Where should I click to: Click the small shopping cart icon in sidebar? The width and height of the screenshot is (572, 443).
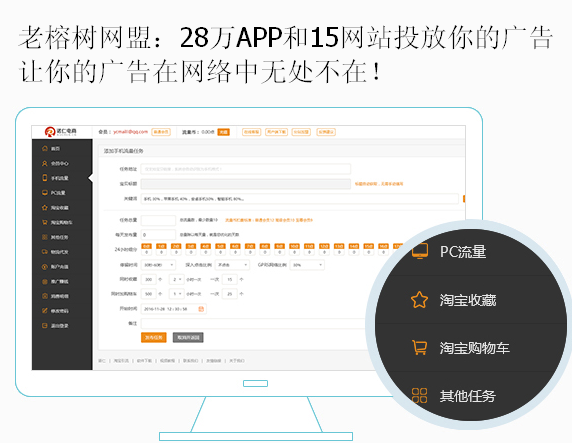coord(45,222)
